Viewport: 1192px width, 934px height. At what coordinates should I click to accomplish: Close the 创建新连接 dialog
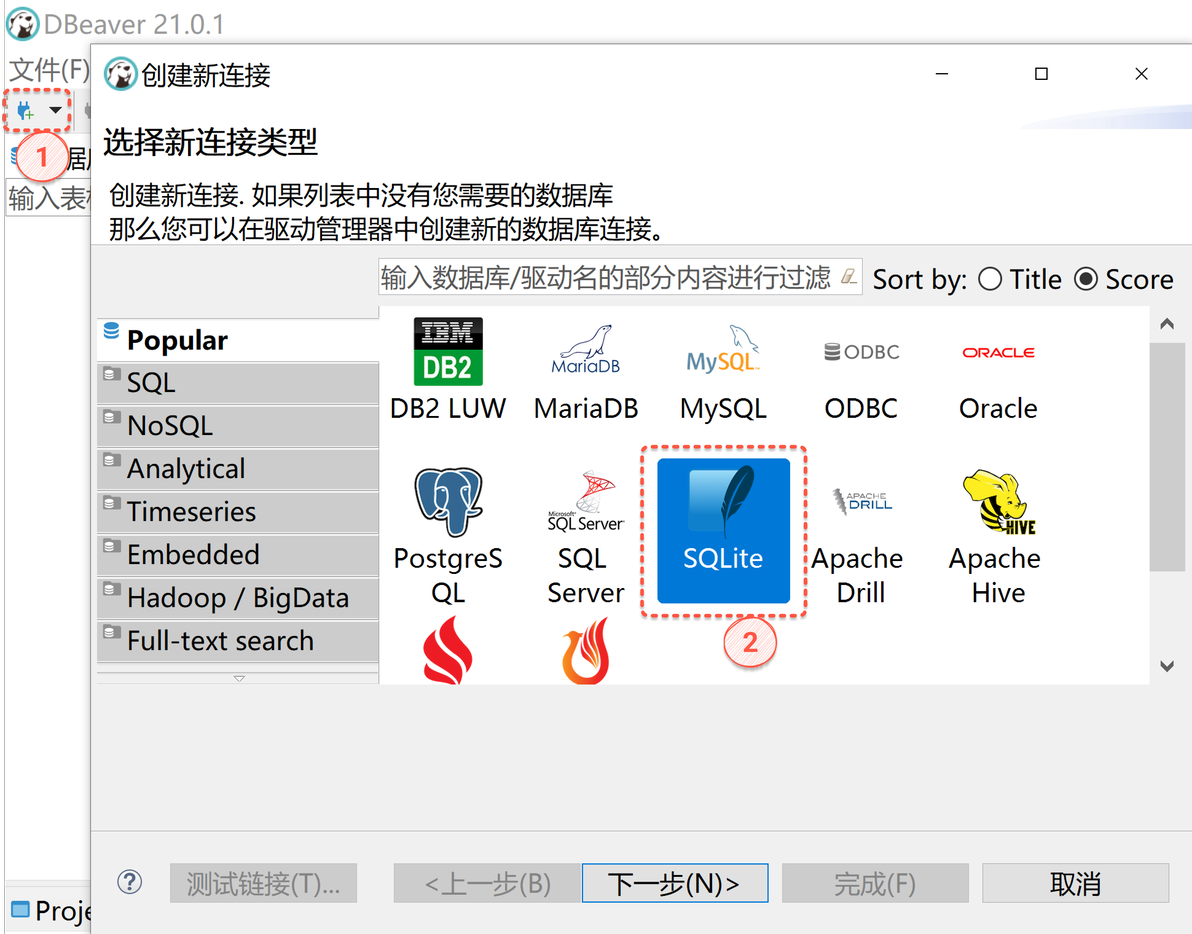1141,74
